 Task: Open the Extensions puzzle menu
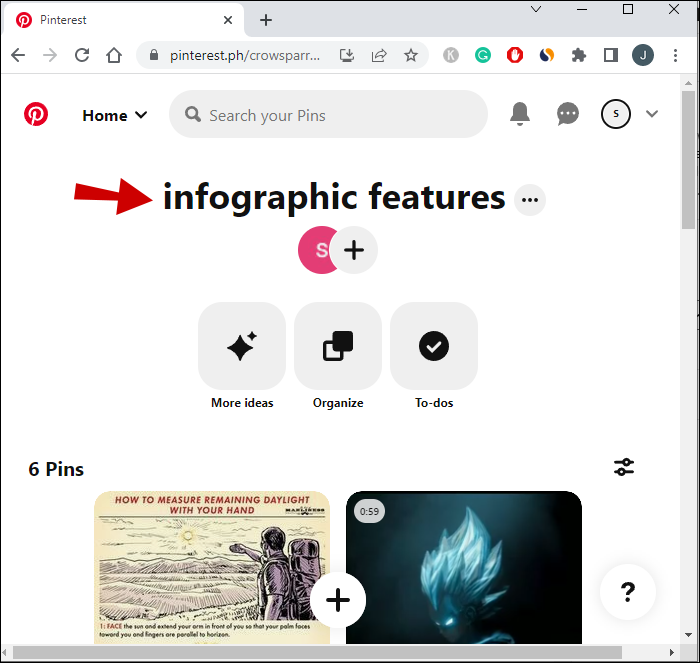(x=579, y=55)
